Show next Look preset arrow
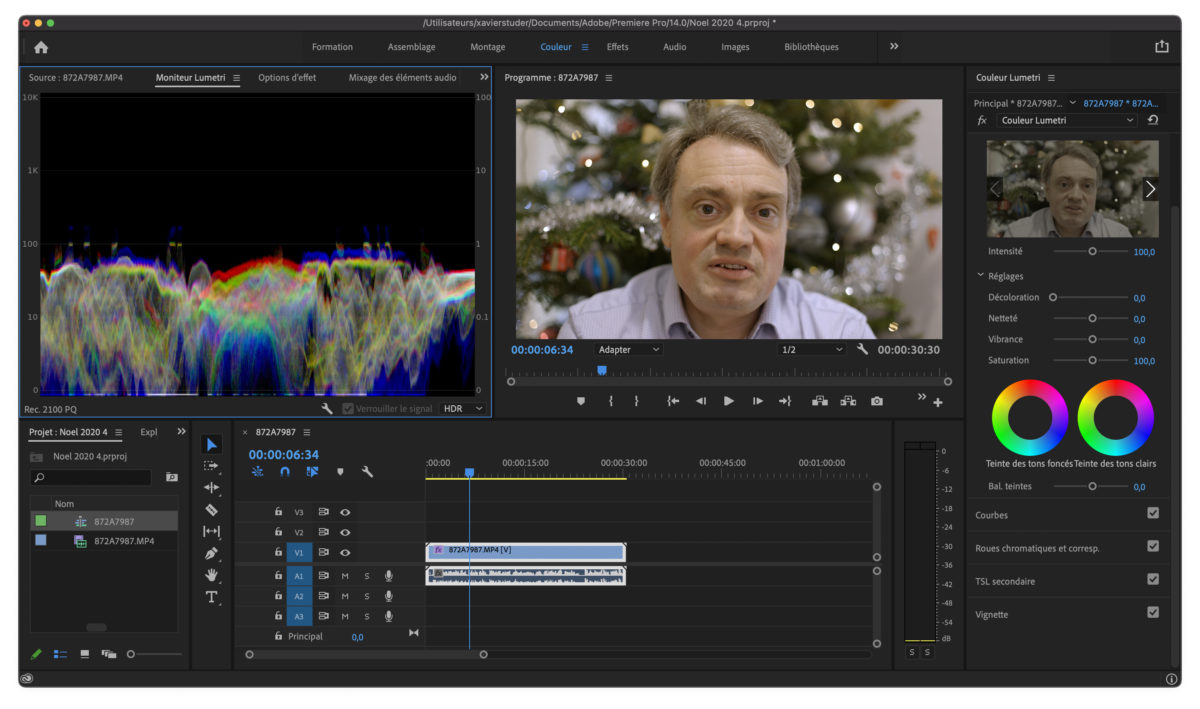This screenshot has height=709, width=1200. 1150,188
